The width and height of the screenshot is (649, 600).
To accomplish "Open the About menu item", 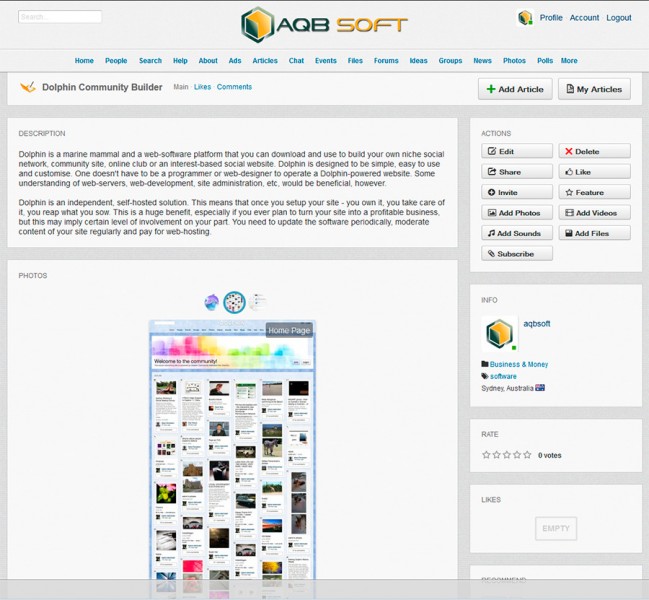I will click(x=208, y=60).
